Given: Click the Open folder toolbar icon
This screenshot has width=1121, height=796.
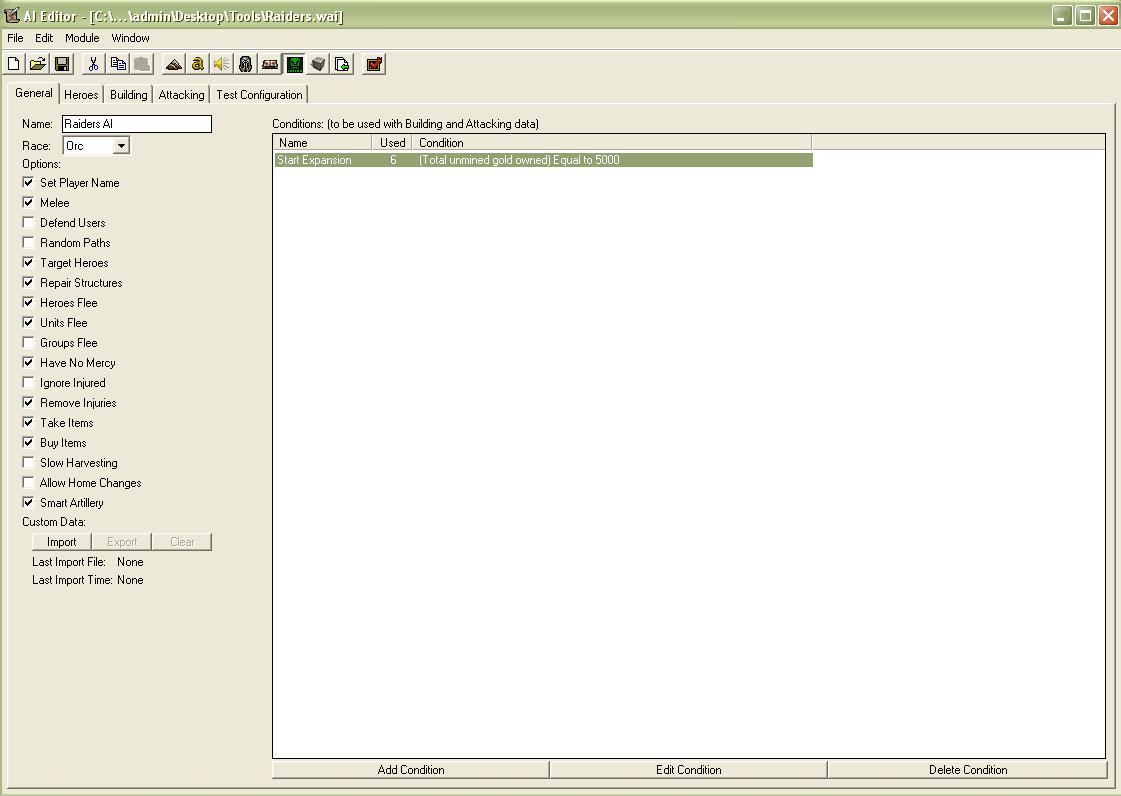Looking at the screenshot, I should (x=38, y=64).
